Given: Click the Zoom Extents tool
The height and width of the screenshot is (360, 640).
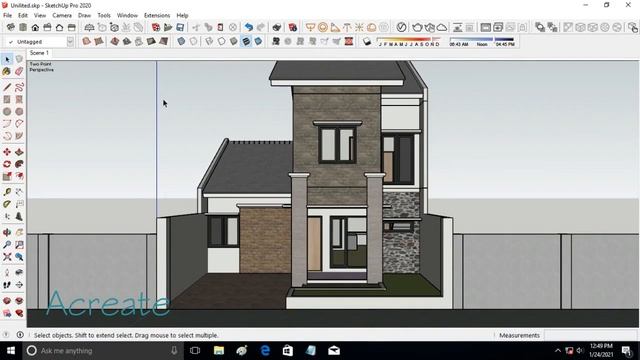Looking at the screenshot, I should click(x=7, y=257).
